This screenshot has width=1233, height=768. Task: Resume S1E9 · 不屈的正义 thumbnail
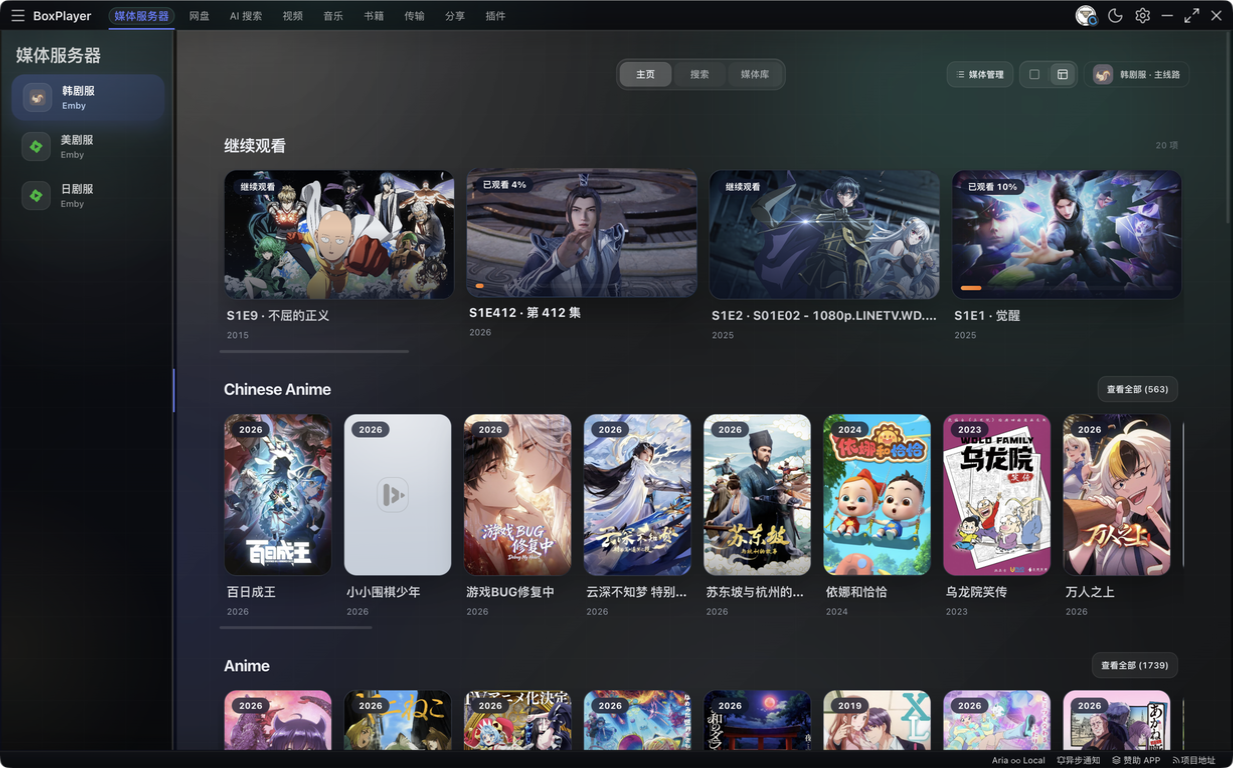(x=339, y=234)
